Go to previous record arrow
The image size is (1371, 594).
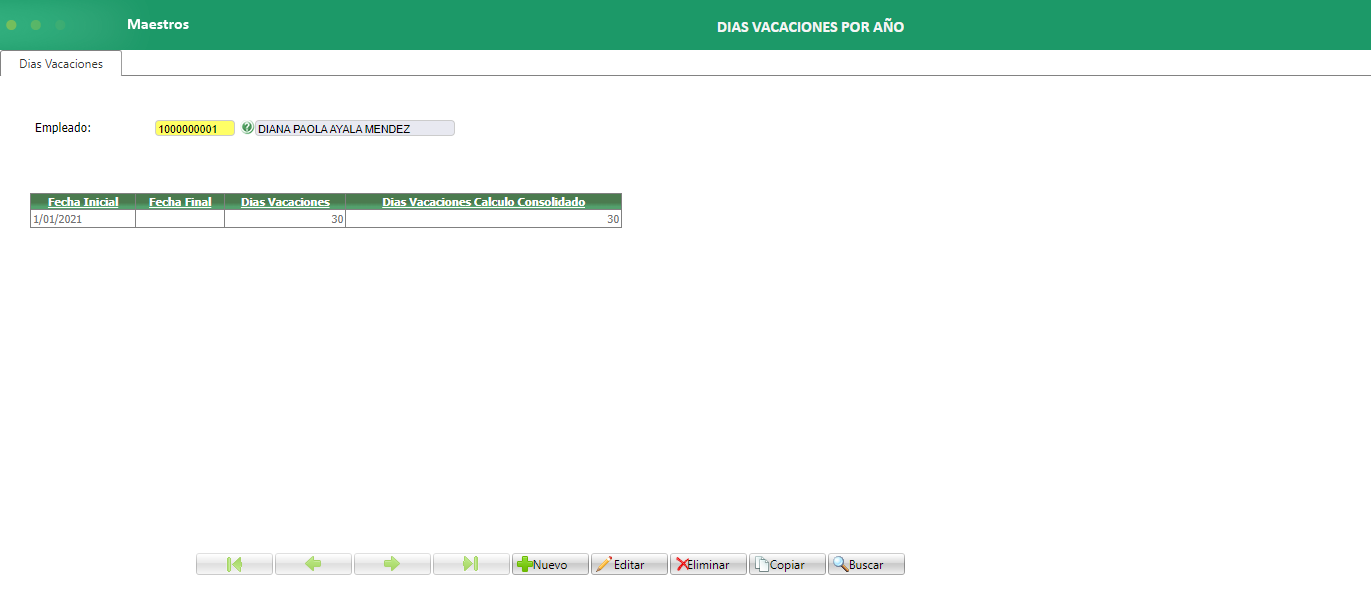click(313, 564)
